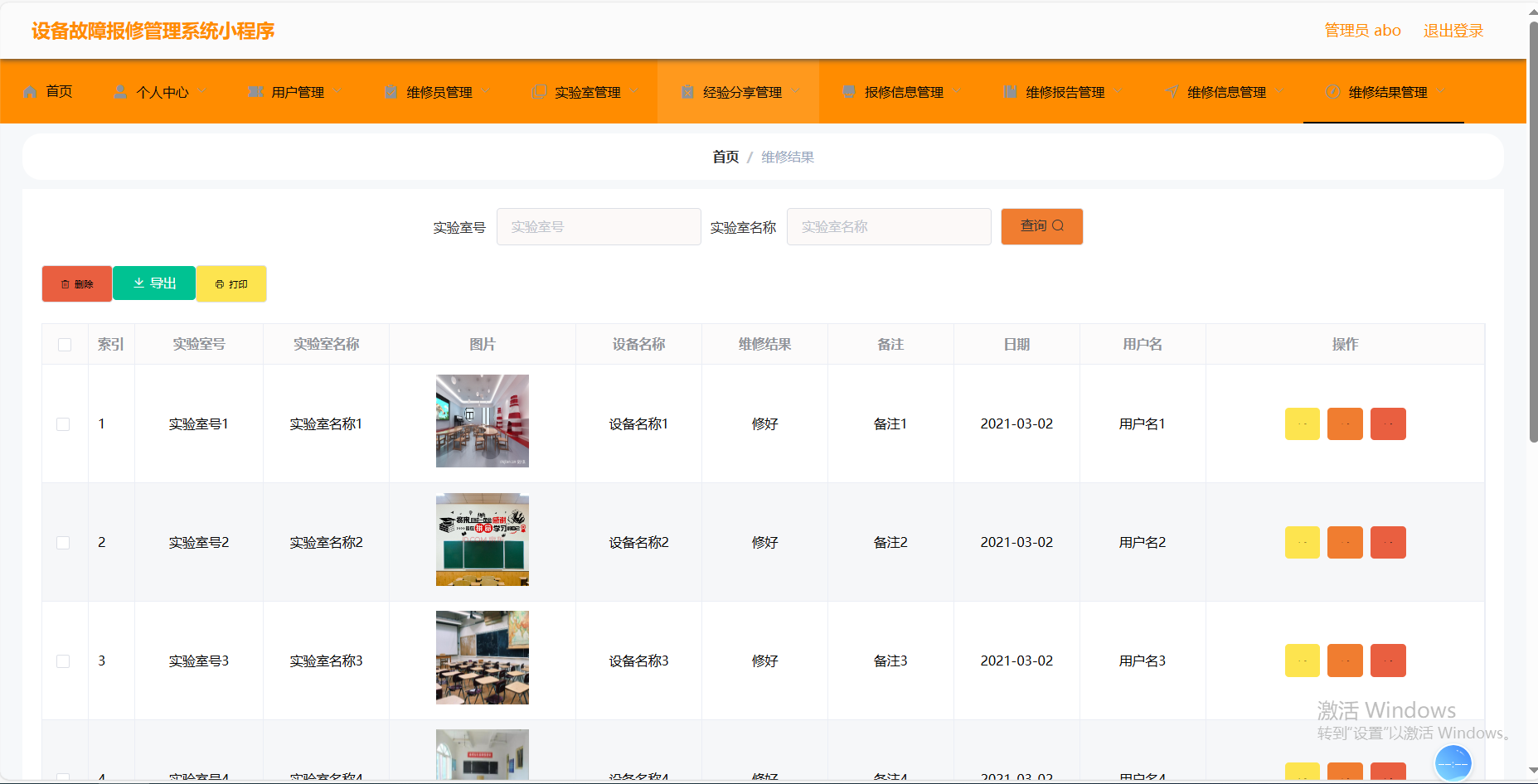Click the red 删除 button
Screen dimensions: 1538x784
pos(77,283)
